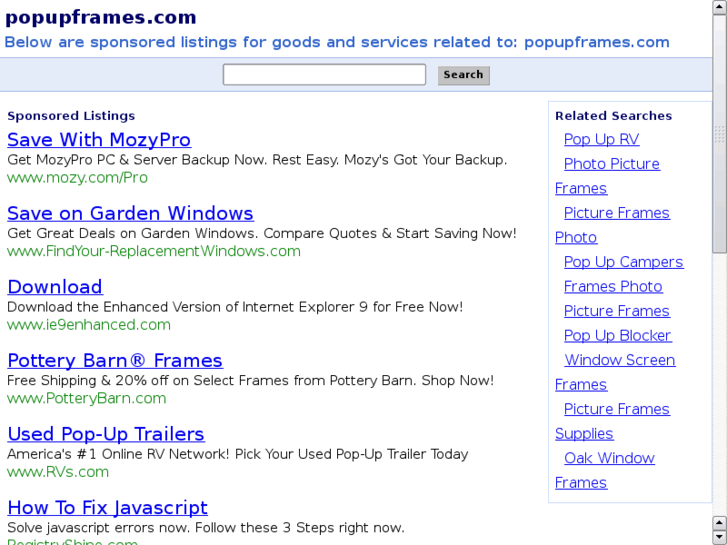
Task: Select the Pop Up RV related search
Action: point(601,139)
